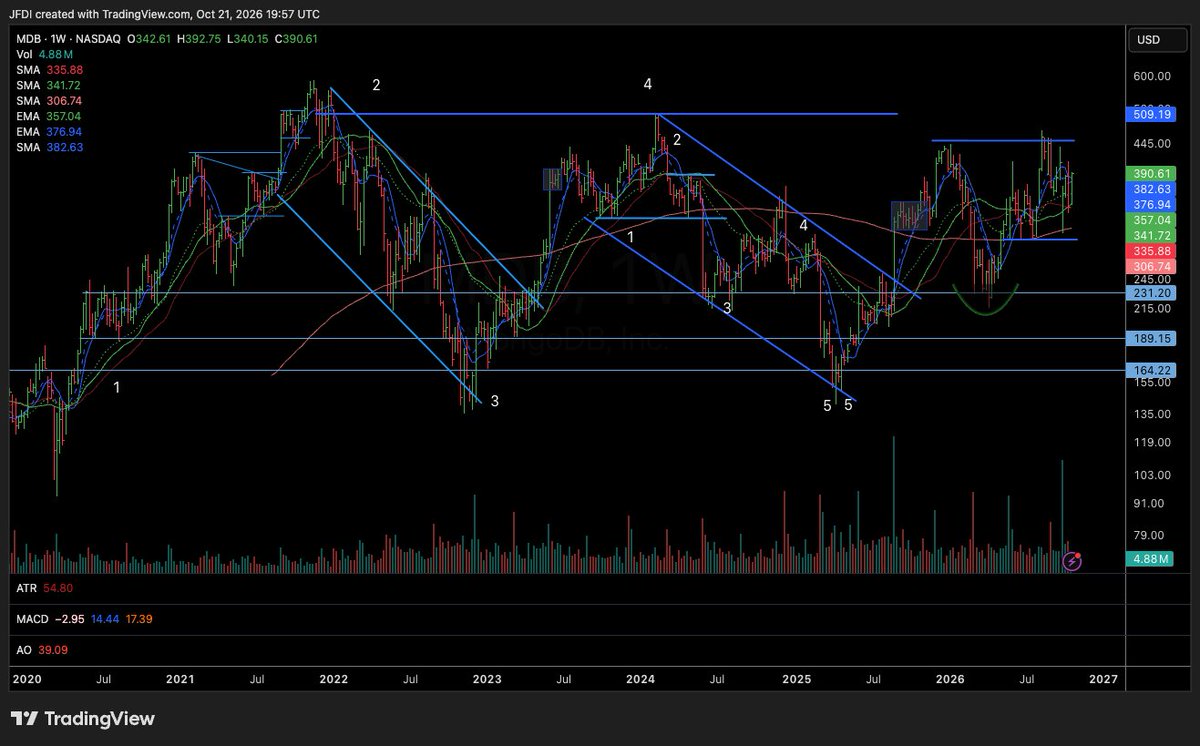Click the purple lightning bolt icon
The image size is (1200, 746).
tap(1072, 561)
